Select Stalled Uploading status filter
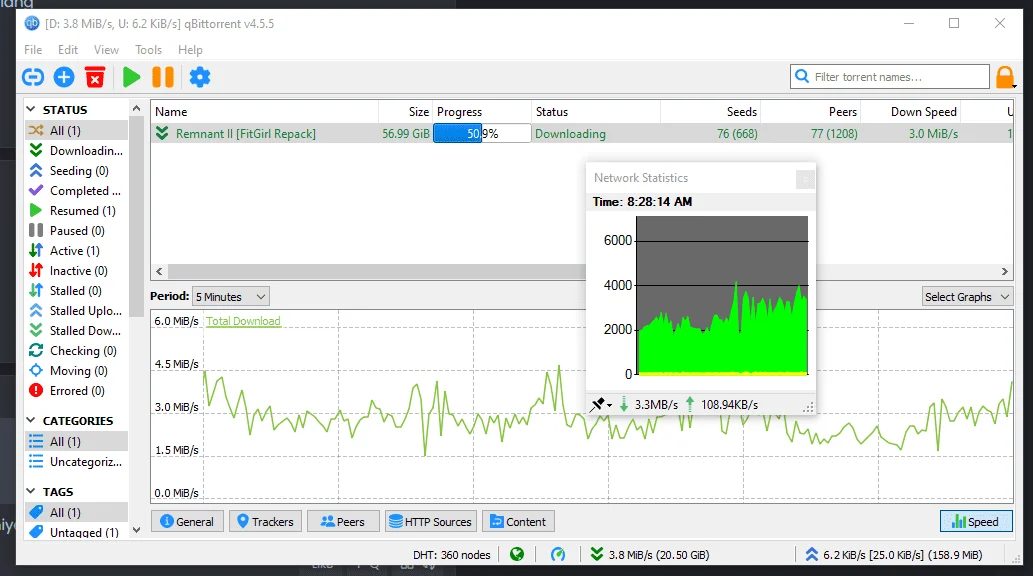This screenshot has width=1033, height=576. click(76, 310)
